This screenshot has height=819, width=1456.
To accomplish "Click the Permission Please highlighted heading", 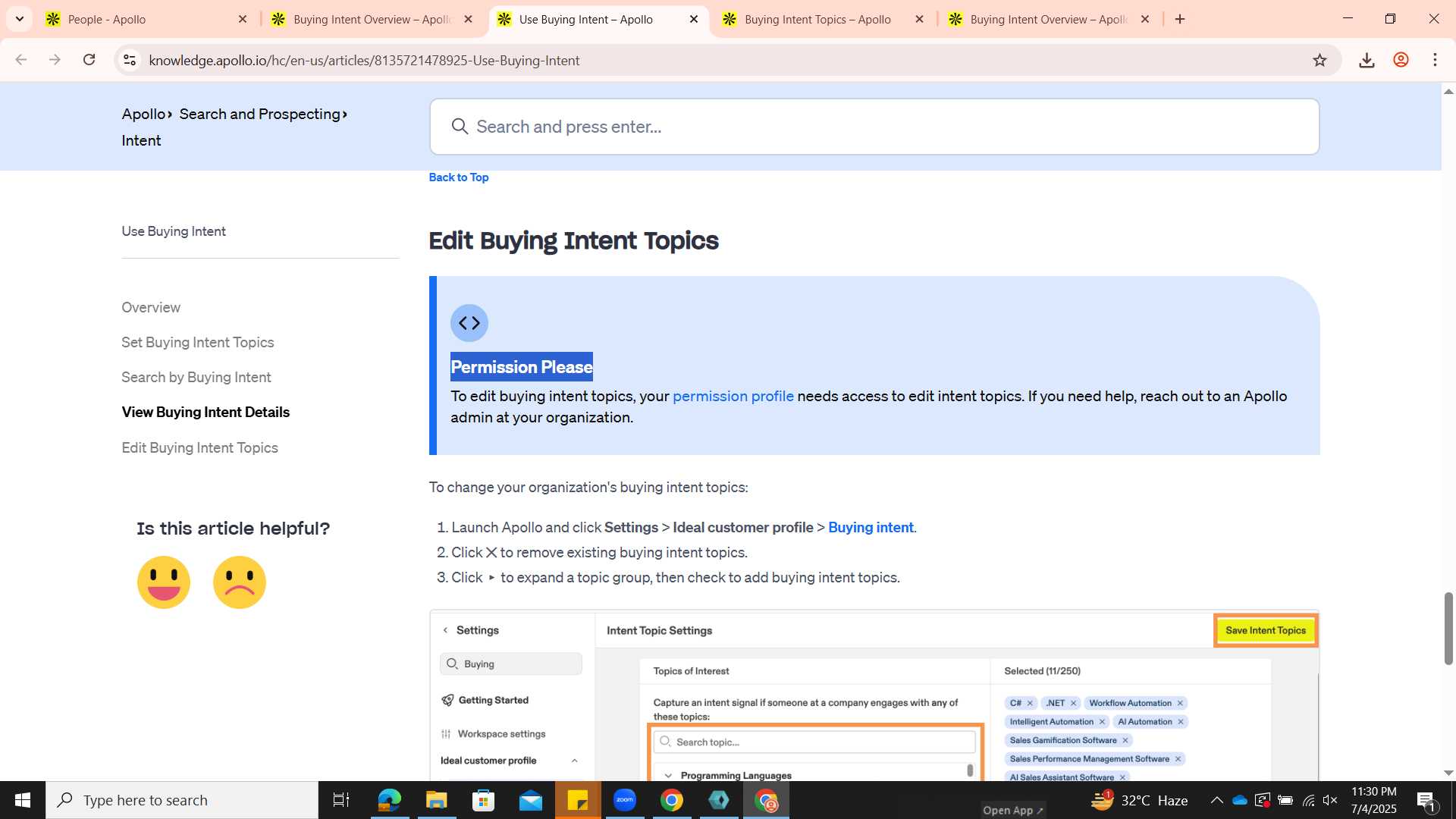I will (522, 367).
